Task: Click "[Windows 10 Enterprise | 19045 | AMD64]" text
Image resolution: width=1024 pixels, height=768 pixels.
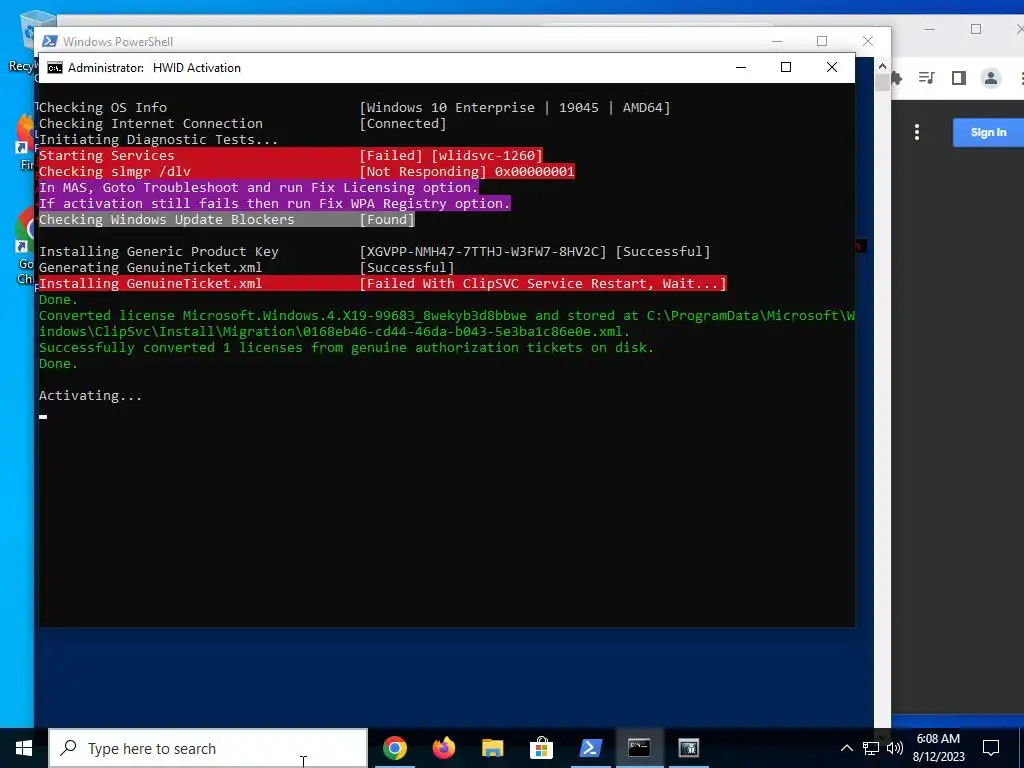Action: [x=515, y=108]
